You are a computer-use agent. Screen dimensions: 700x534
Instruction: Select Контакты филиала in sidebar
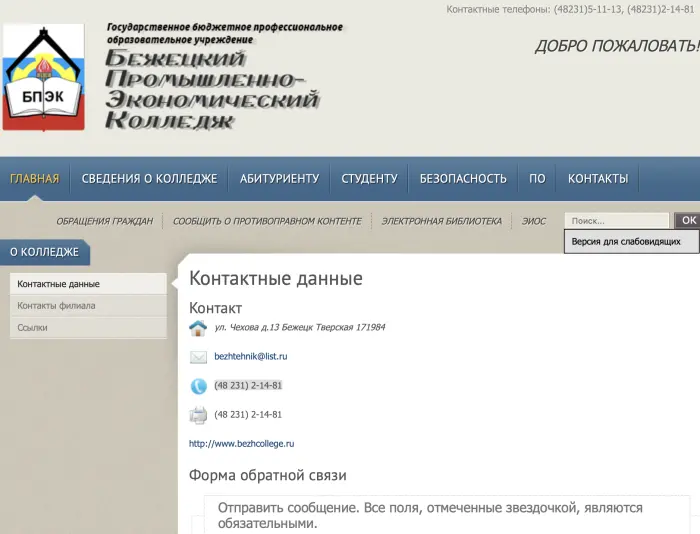click(56, 306)
